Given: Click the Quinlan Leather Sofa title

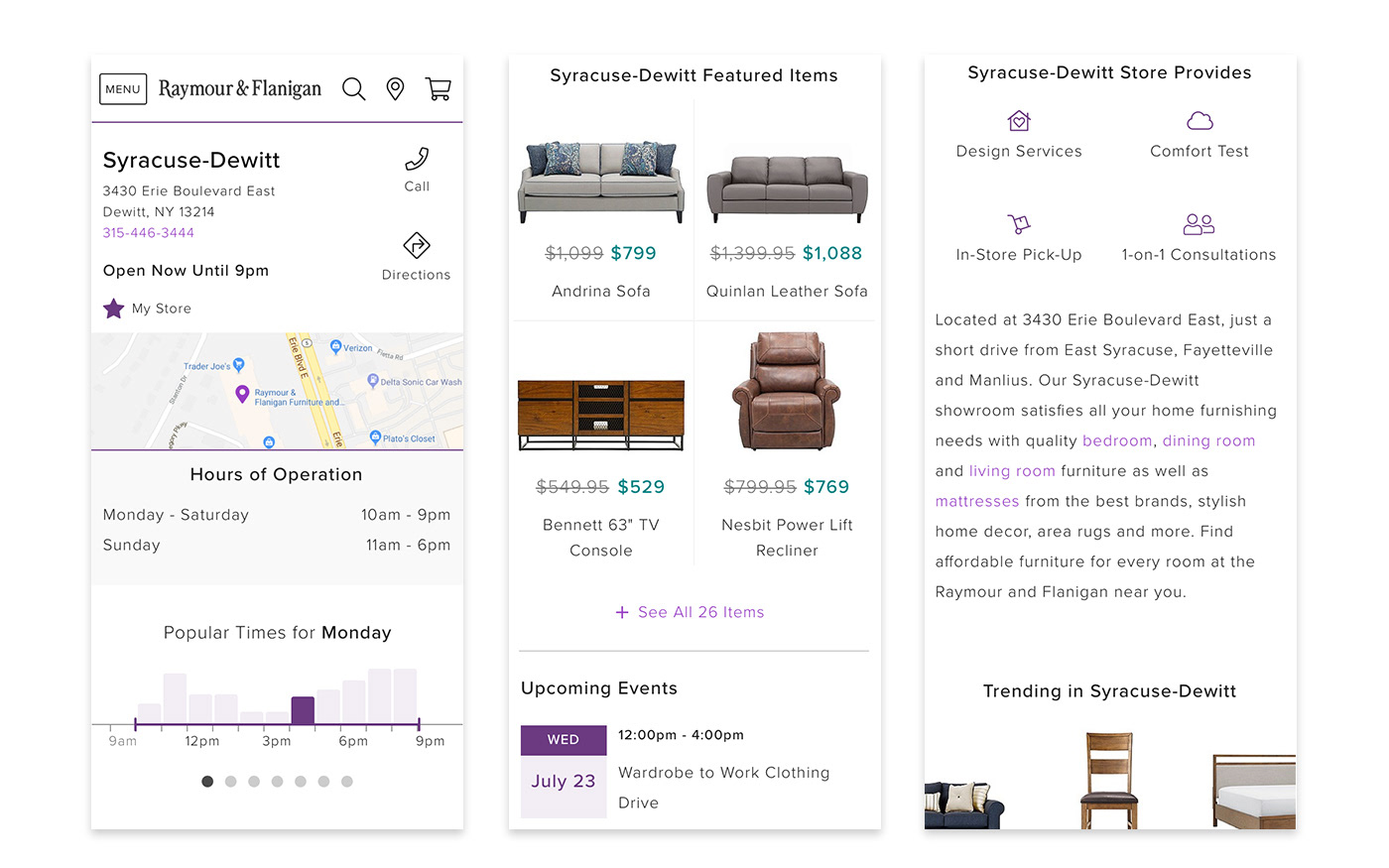Looking at the screenshot, I should tap(787, 292).
